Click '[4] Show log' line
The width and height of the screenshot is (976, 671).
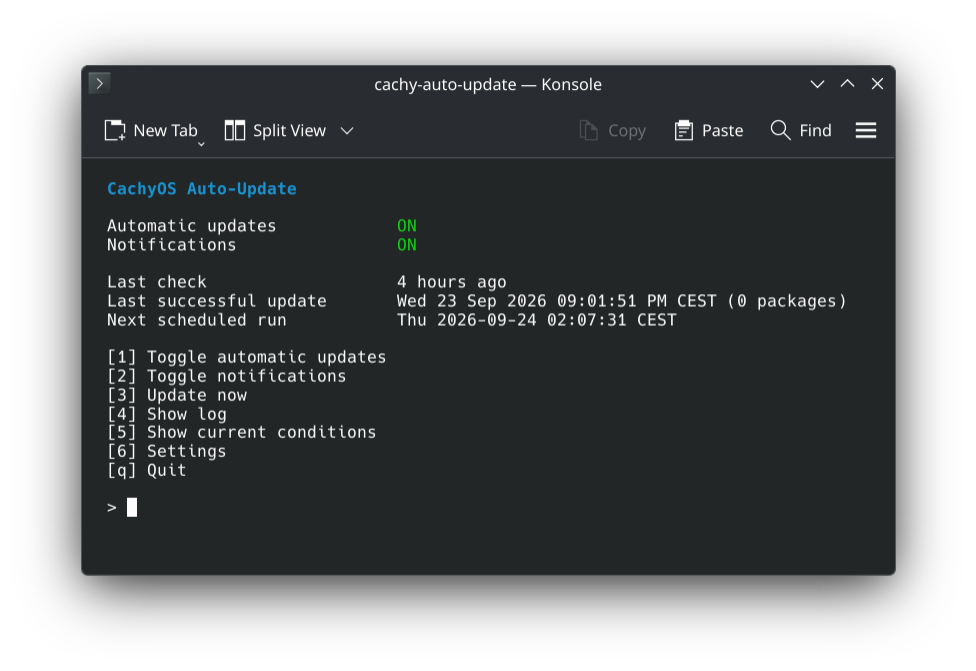pyautogui.click(x=167, y=414)
